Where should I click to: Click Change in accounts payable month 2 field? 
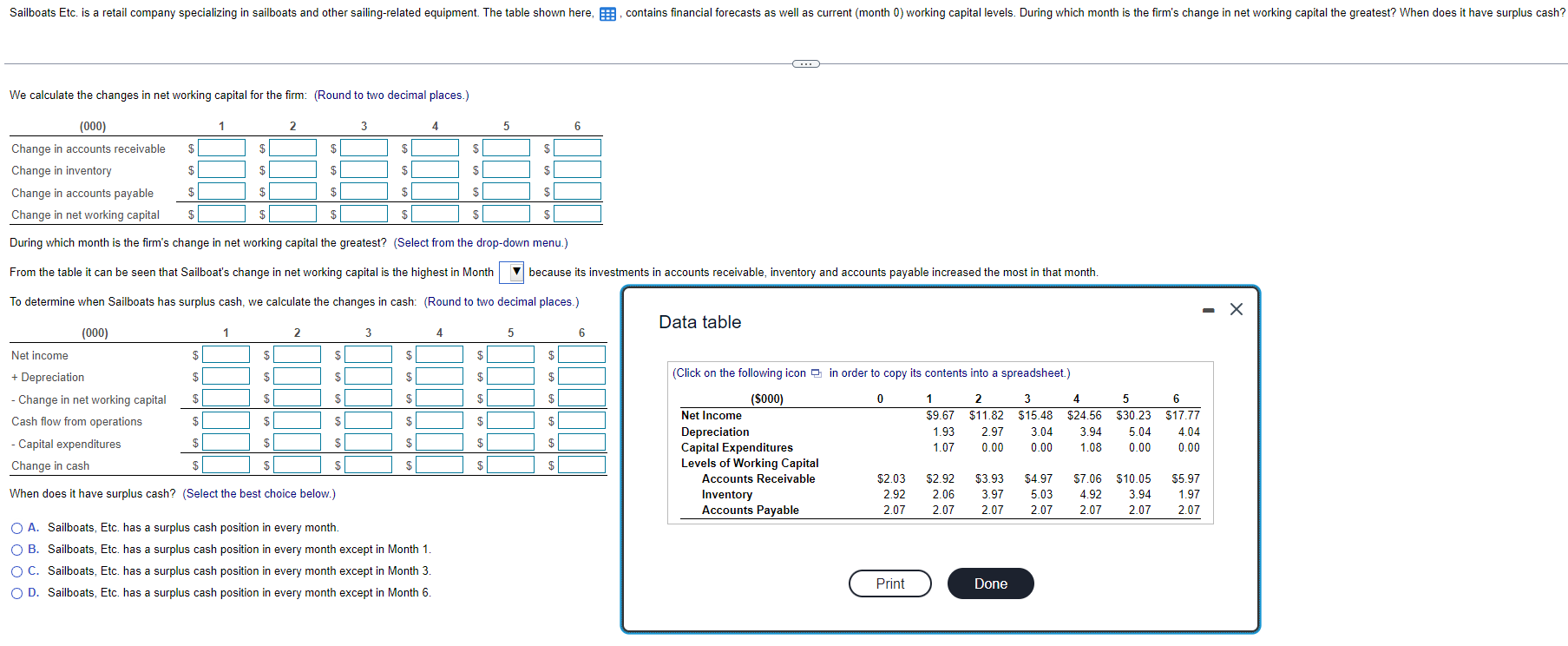pyautogui.click(x=293, y=191)
